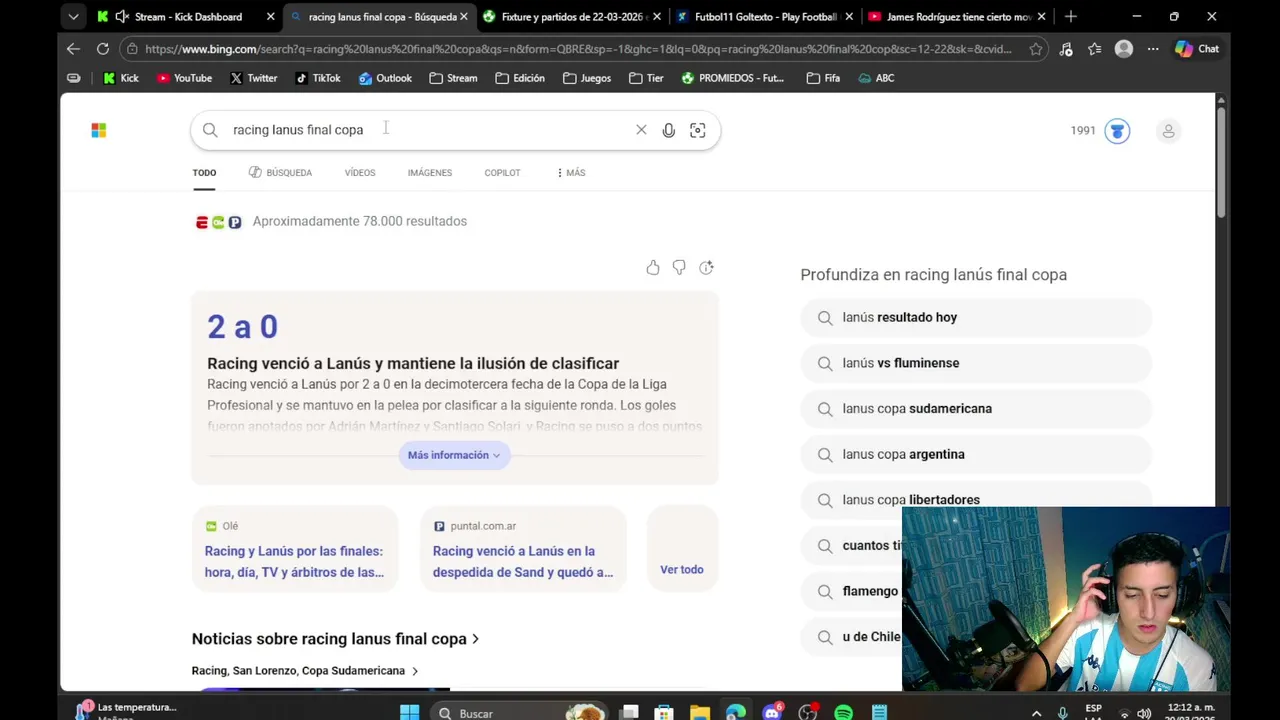Expand the tab search dropdown

tap(73, 16)
